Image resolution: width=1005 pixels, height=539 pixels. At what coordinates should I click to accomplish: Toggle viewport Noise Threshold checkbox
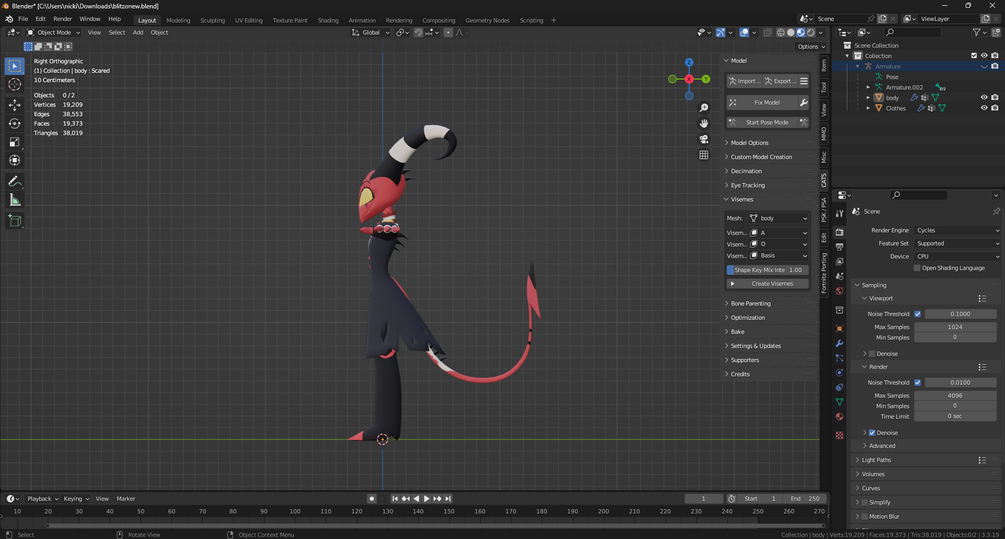(x=918, y=314)
